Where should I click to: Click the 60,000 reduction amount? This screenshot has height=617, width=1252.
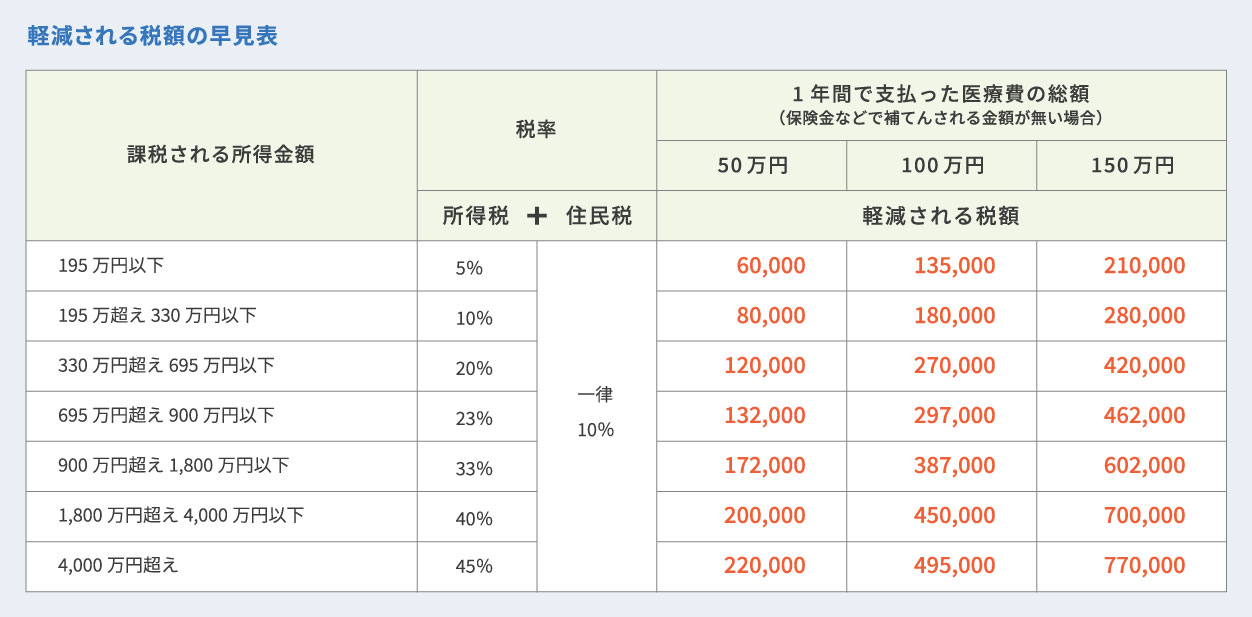pyautogui.click(x=771, y=266)
